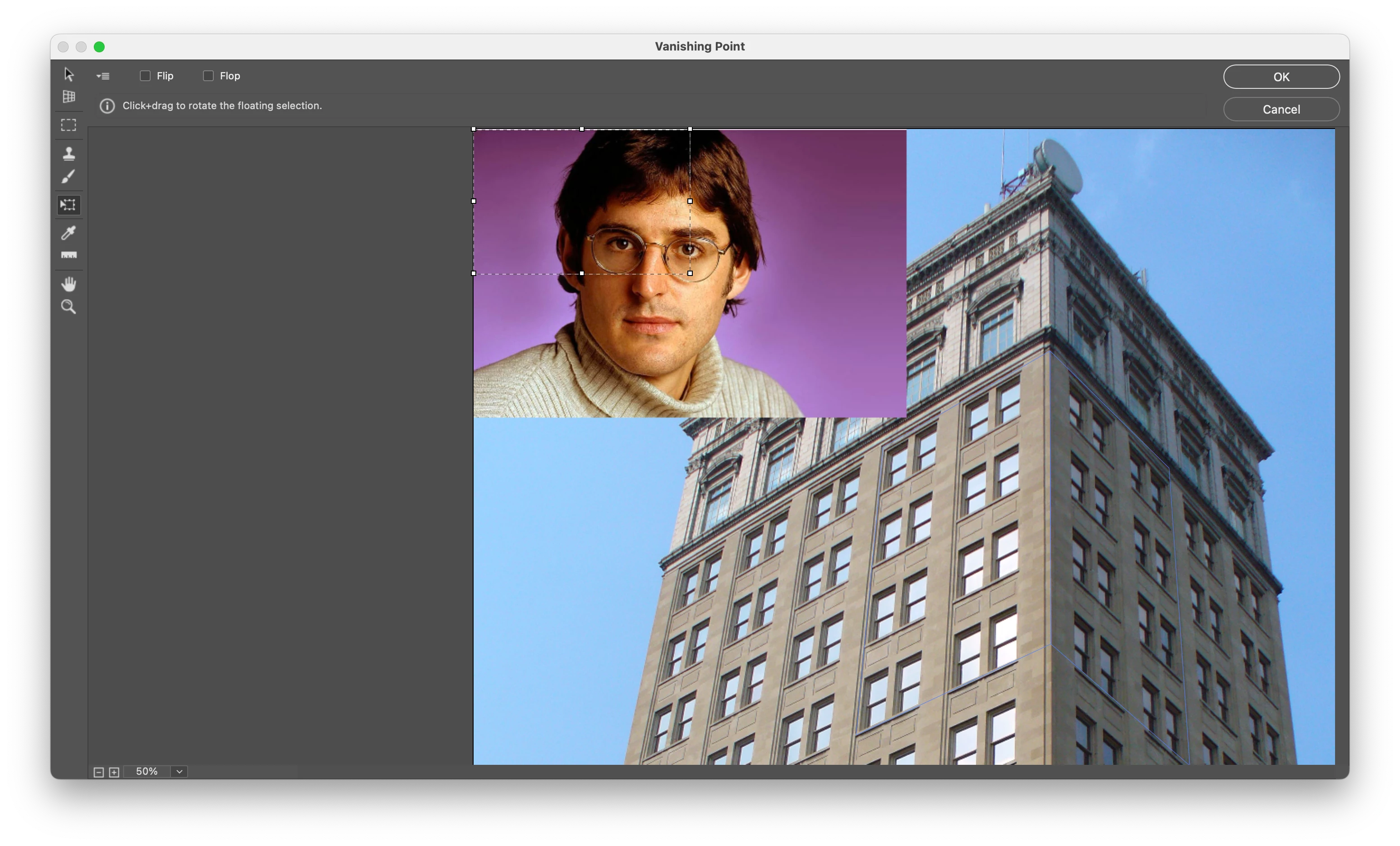The image size is (1400, 846).
Task: Choose the Measure tool
Action: click(69, 255)
